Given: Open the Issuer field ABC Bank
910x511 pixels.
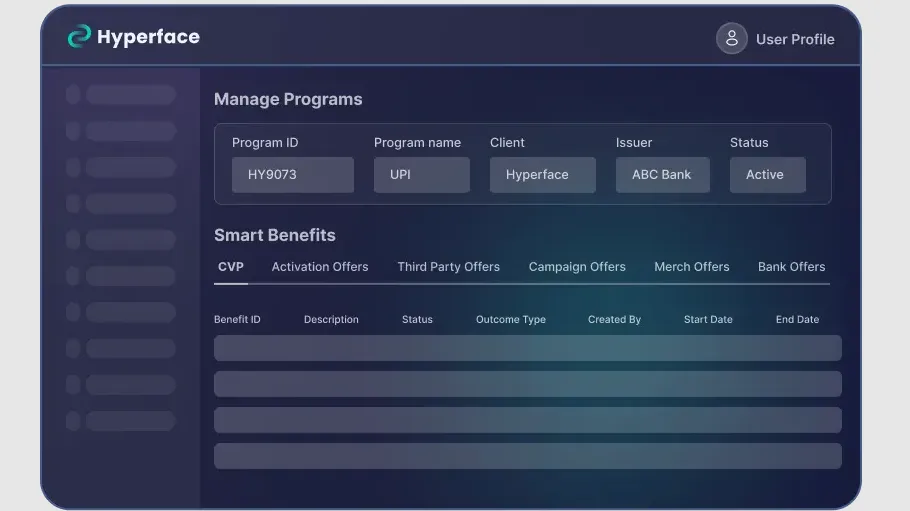Looking at the screenshot, I should tap(662, 175).
